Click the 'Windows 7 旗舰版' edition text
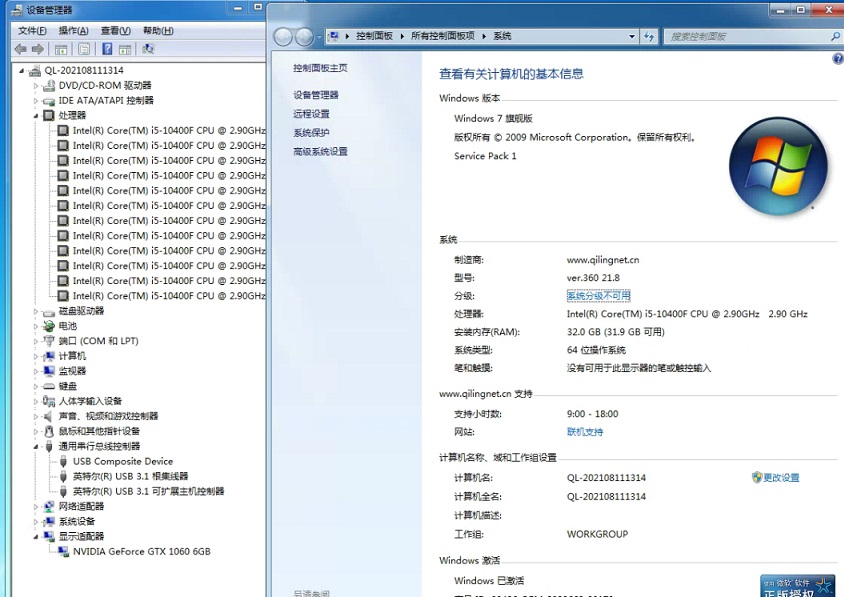The image size is (844, 597). coord(493,118)
